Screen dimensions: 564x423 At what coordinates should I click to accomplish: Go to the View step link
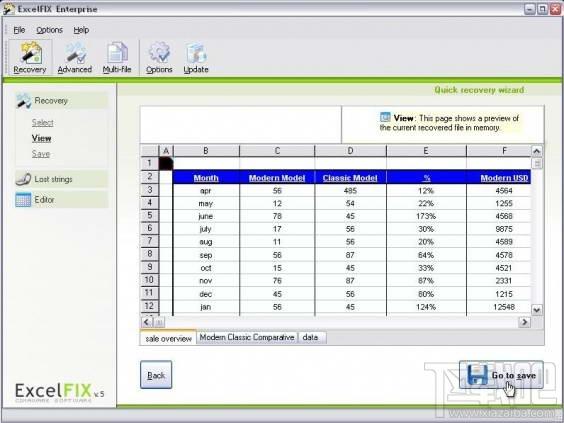point(41,138)
